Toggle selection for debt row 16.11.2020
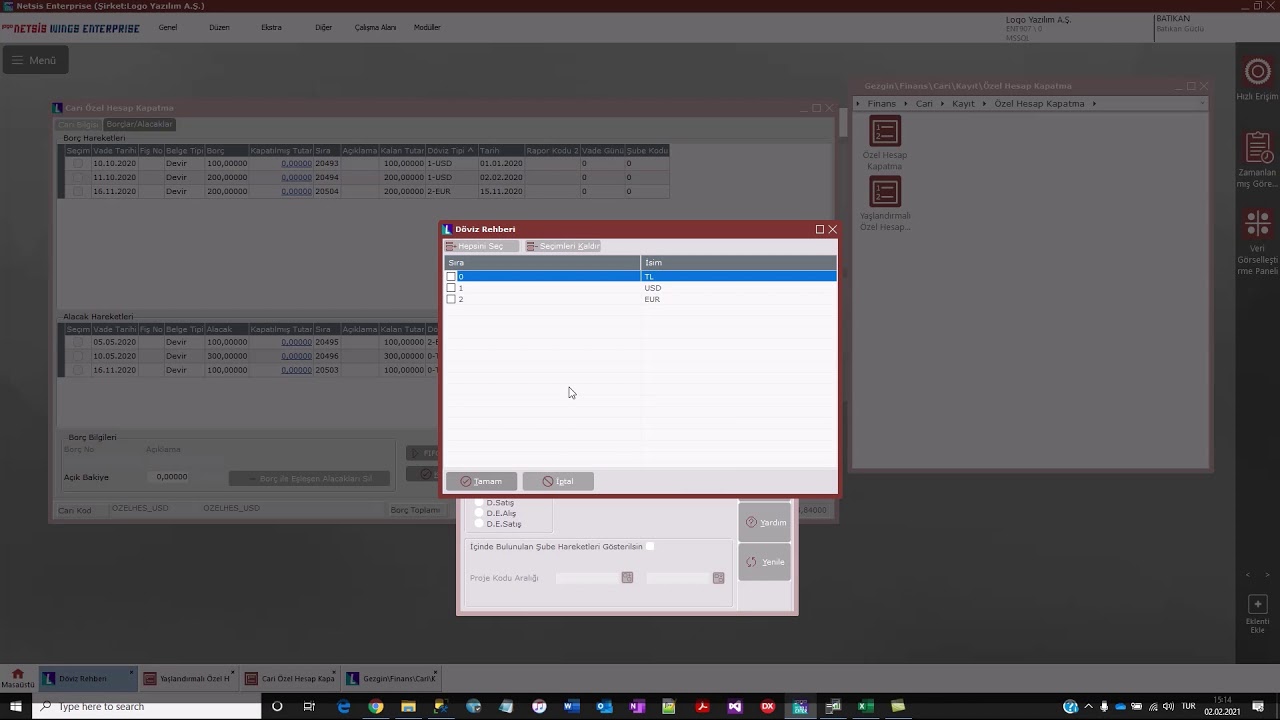Screen dimensions: 1280x720 click(78, 191)
